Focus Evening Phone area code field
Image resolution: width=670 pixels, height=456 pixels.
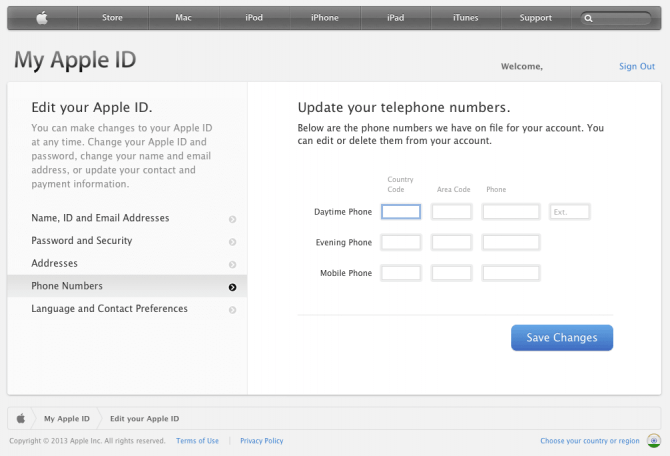coord(452,242)
